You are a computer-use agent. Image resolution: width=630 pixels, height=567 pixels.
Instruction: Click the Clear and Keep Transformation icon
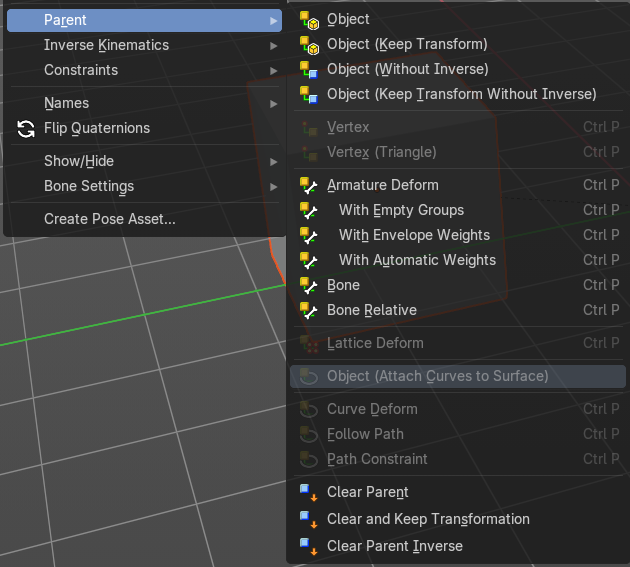tap(309, 520)
